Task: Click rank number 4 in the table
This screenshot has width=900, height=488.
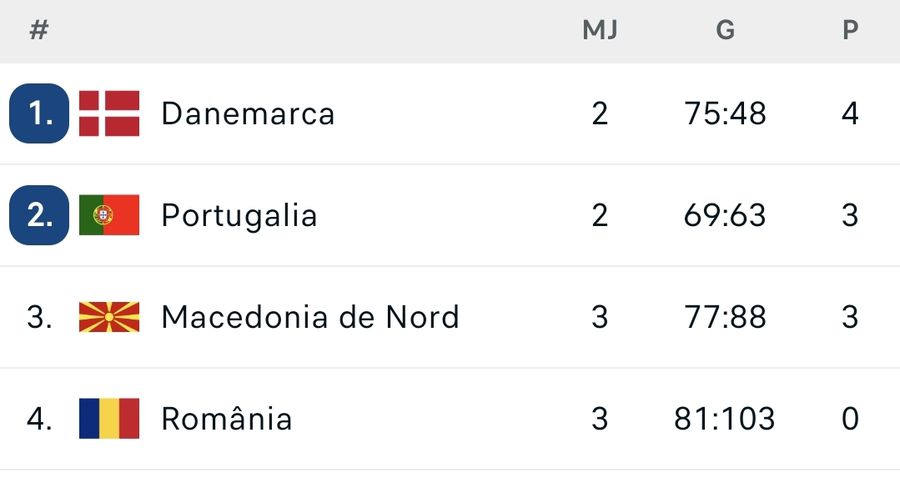Action: point(39,418)
